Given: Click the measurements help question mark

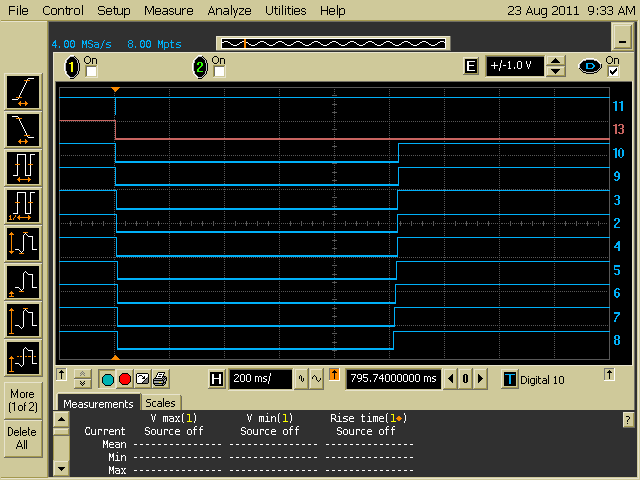Looking at the screenshot, I should click(628, 419).
